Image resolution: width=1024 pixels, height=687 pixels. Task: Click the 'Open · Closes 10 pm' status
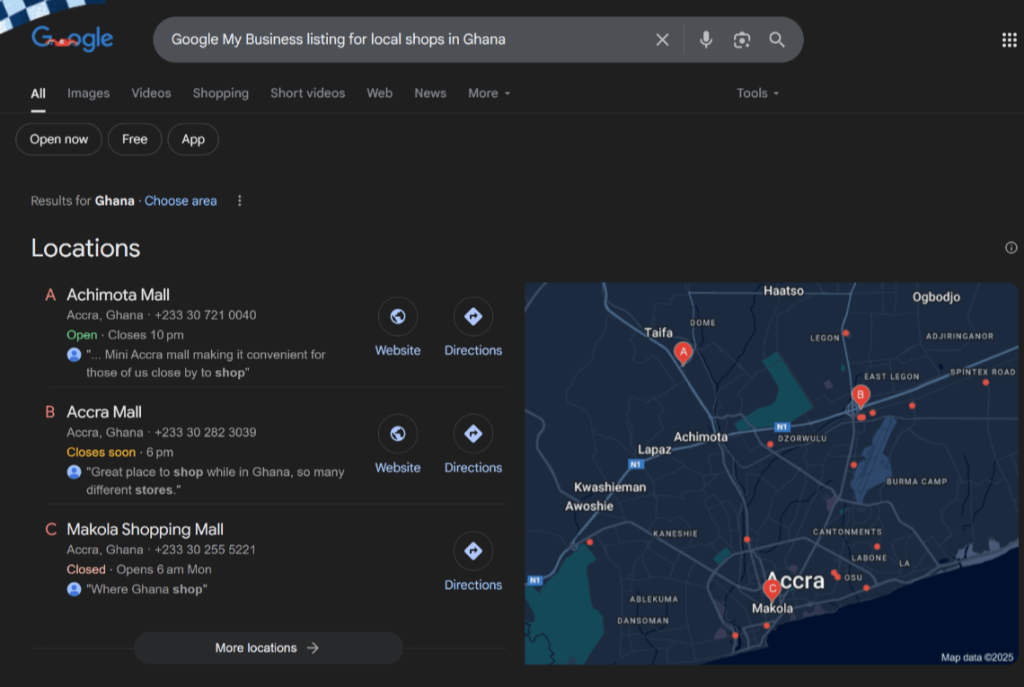pyautogui.click(x=125, y=335)
